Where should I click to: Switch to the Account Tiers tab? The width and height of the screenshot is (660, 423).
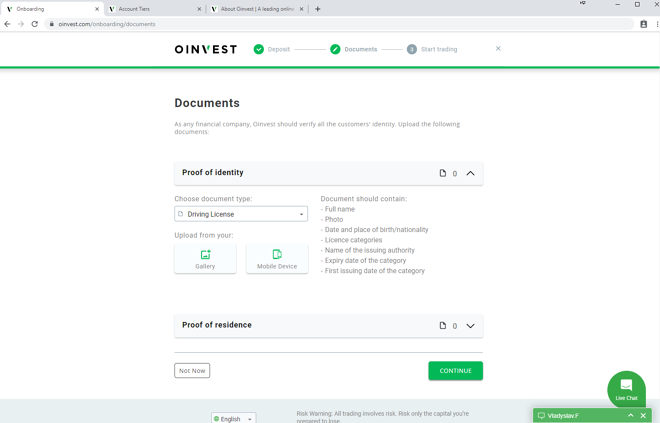click(155, 9)
